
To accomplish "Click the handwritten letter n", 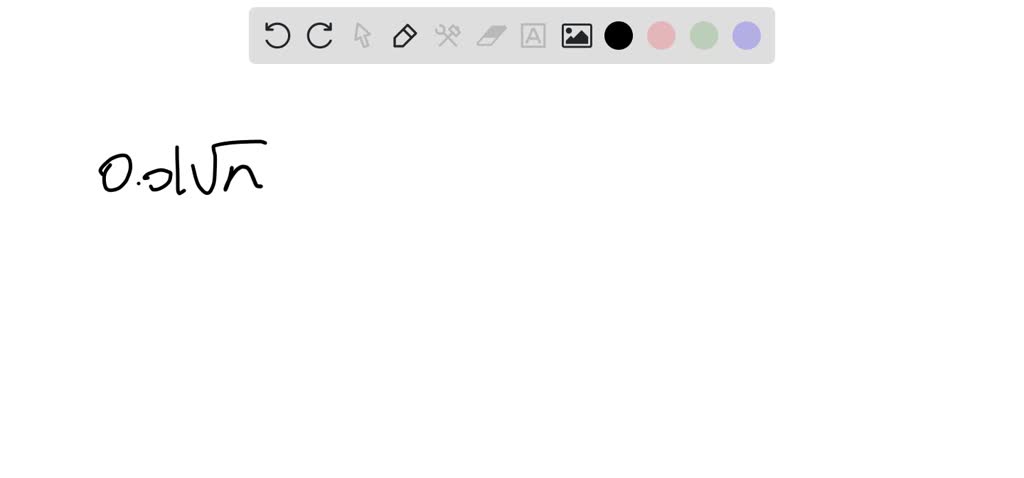I will pos(244,176).
